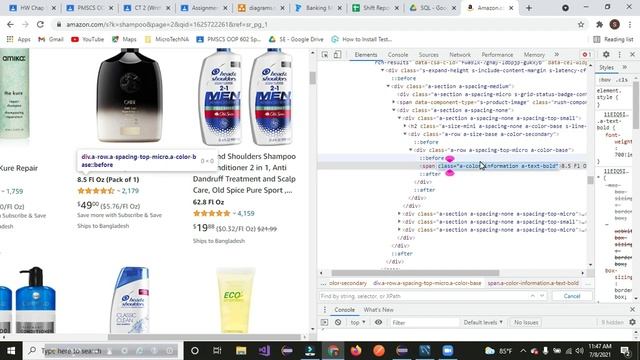640x360 pixels.
Task: Close the console drawer
Action: [x=632, y=310]
